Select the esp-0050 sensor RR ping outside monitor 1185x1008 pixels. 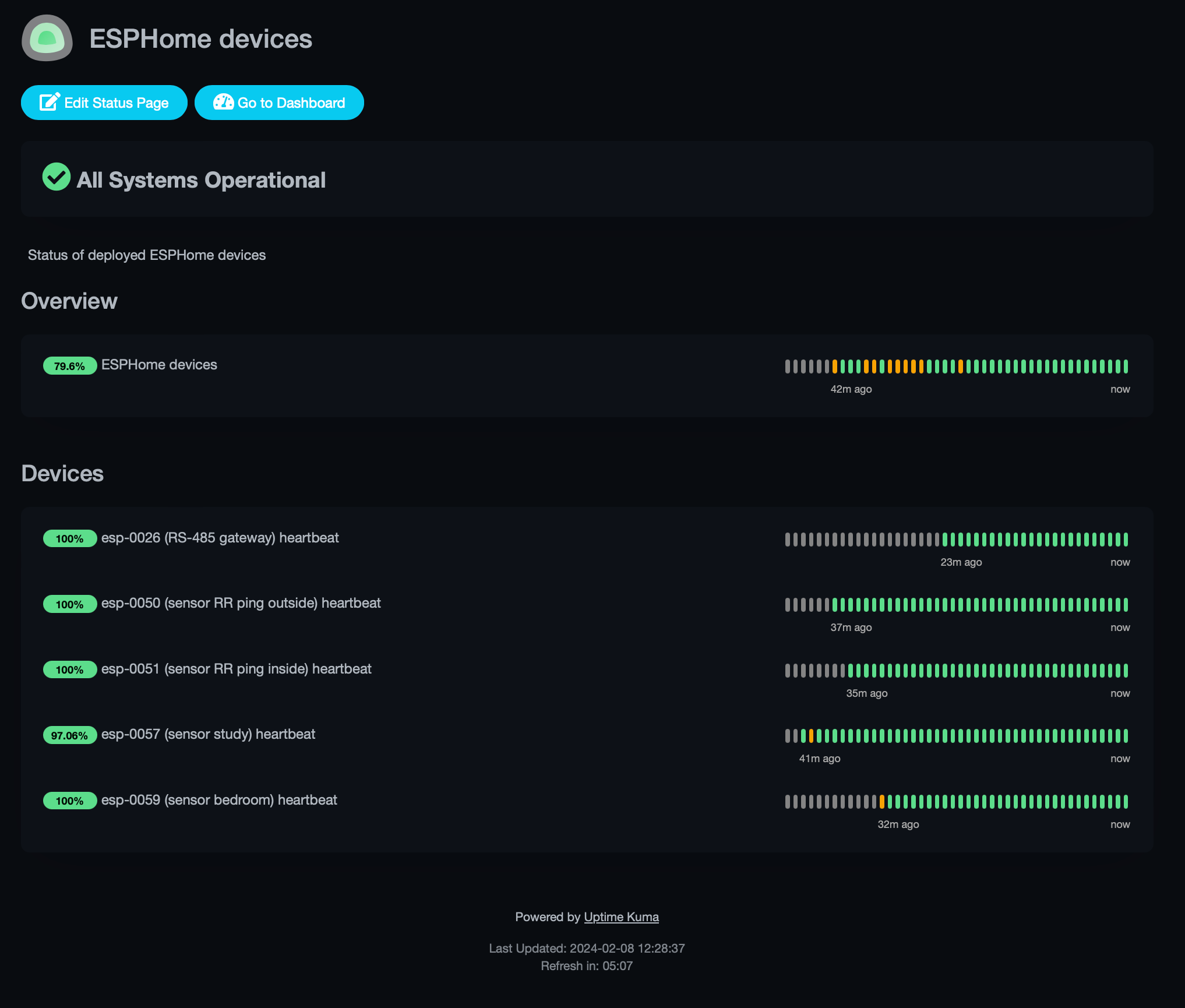241,604
